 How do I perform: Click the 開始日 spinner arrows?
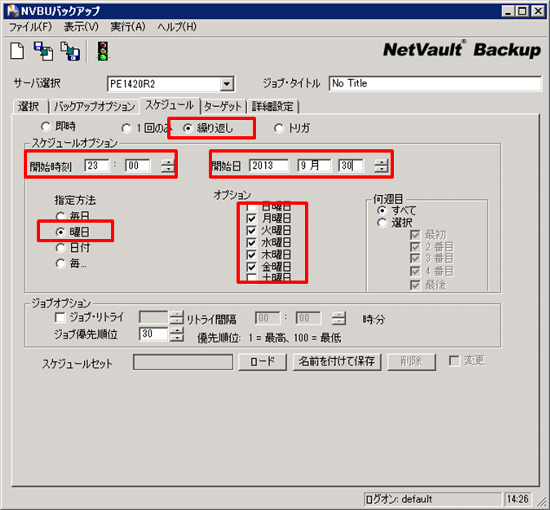(x=381, y=165)
